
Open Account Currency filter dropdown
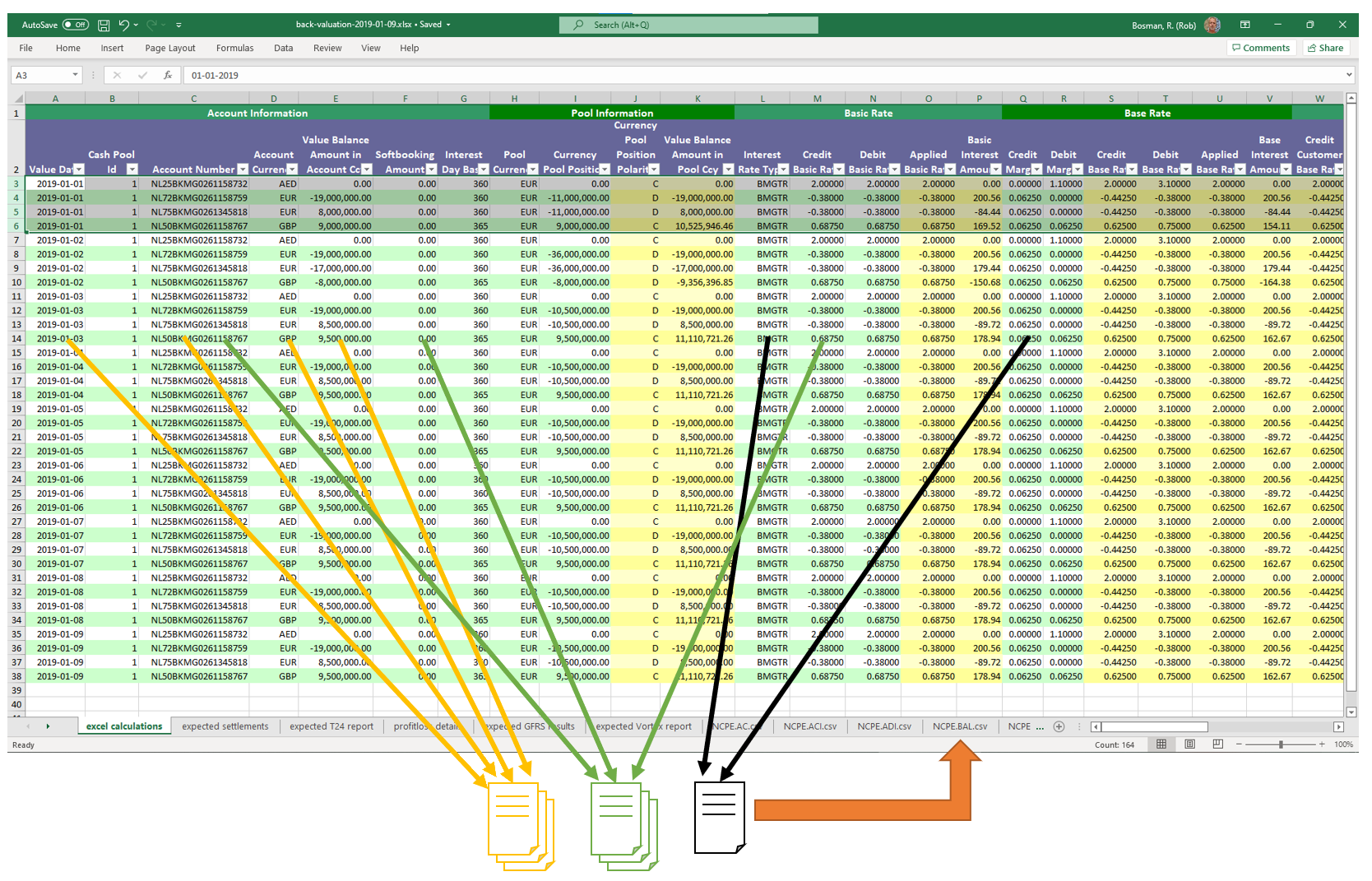(x=291, y=169)
